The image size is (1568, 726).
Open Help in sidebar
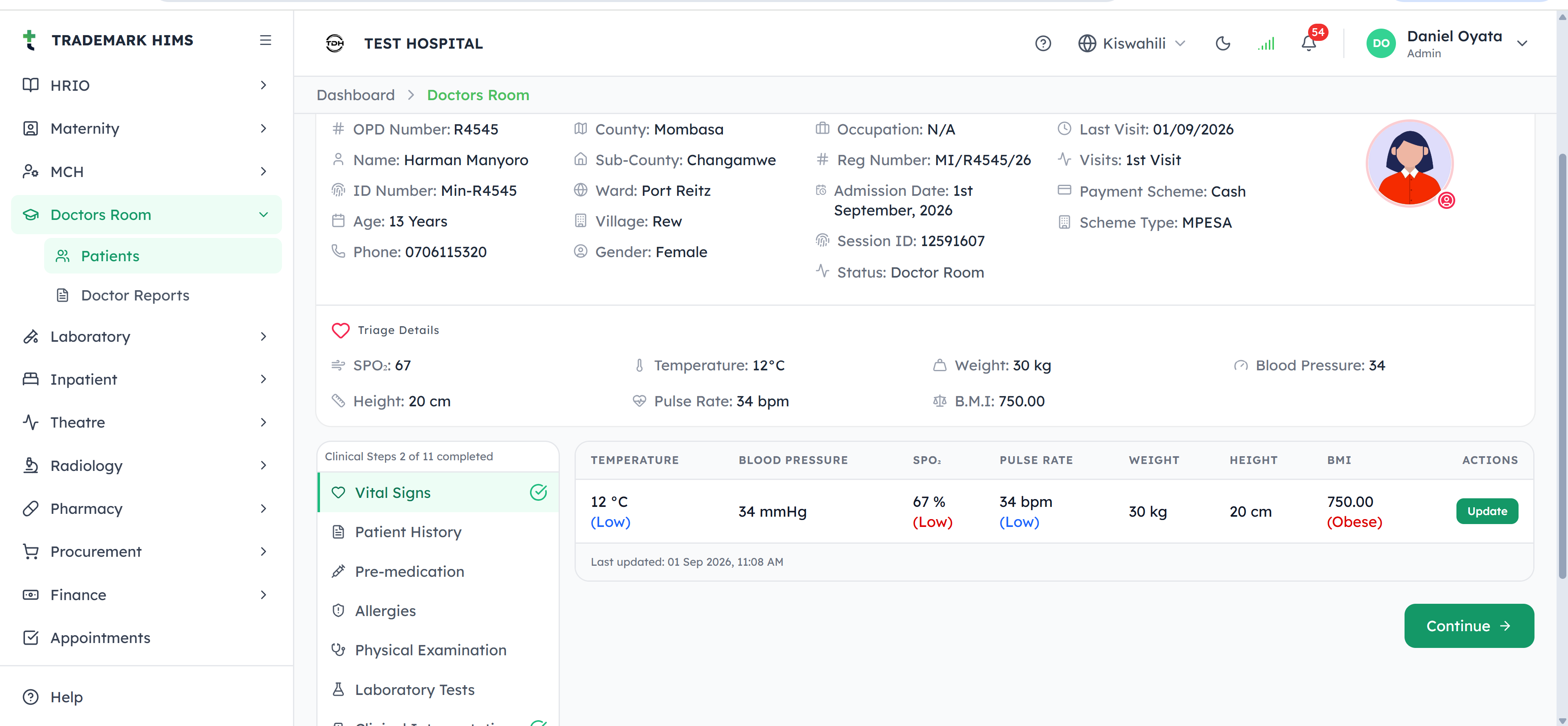point(146,697)
